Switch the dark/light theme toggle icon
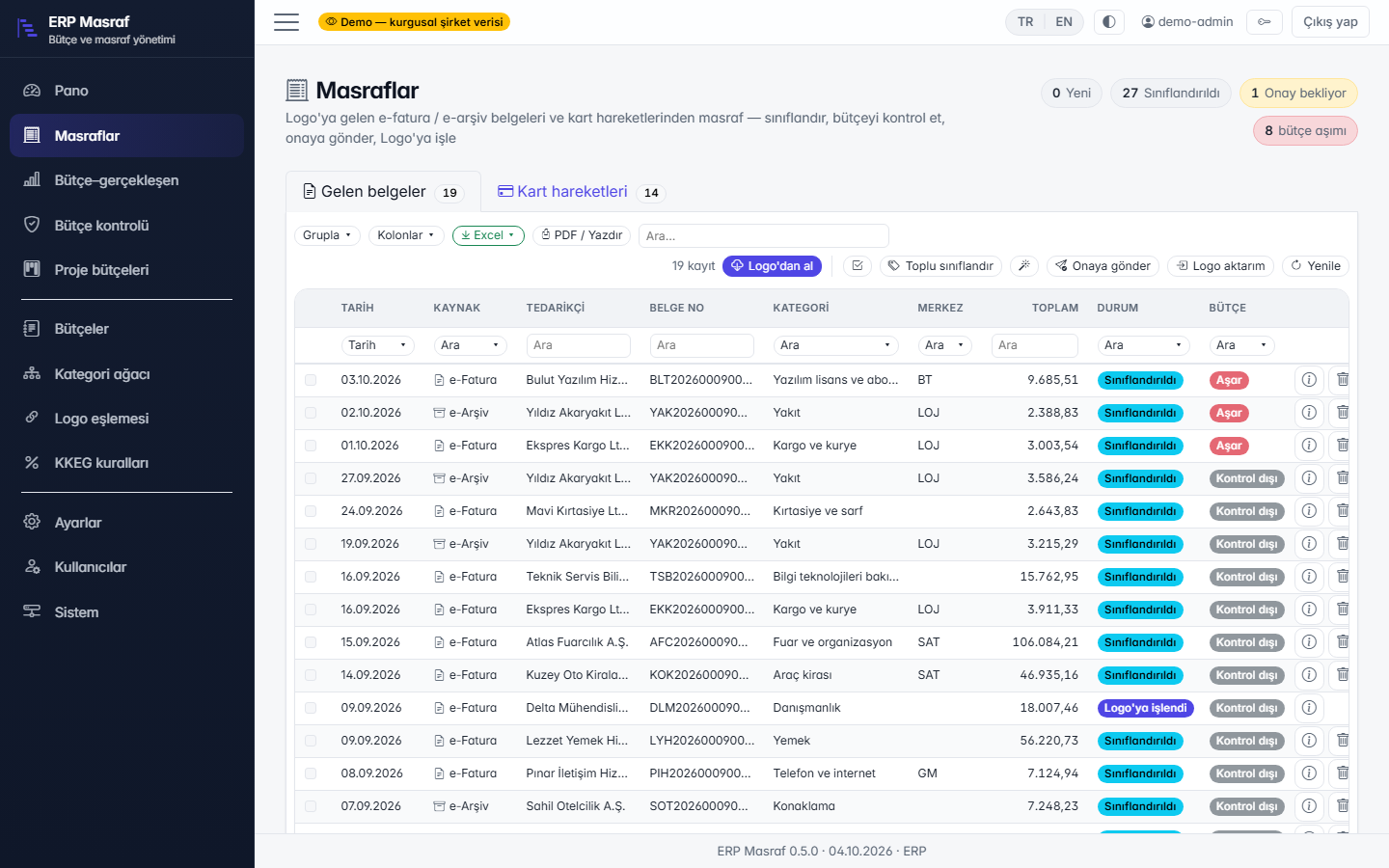1389x868 pixels. coord(1109,22)
